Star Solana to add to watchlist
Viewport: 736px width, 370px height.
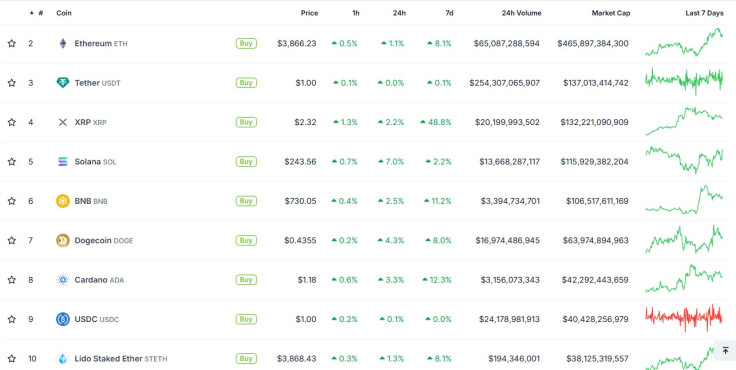tap(12, 162)
